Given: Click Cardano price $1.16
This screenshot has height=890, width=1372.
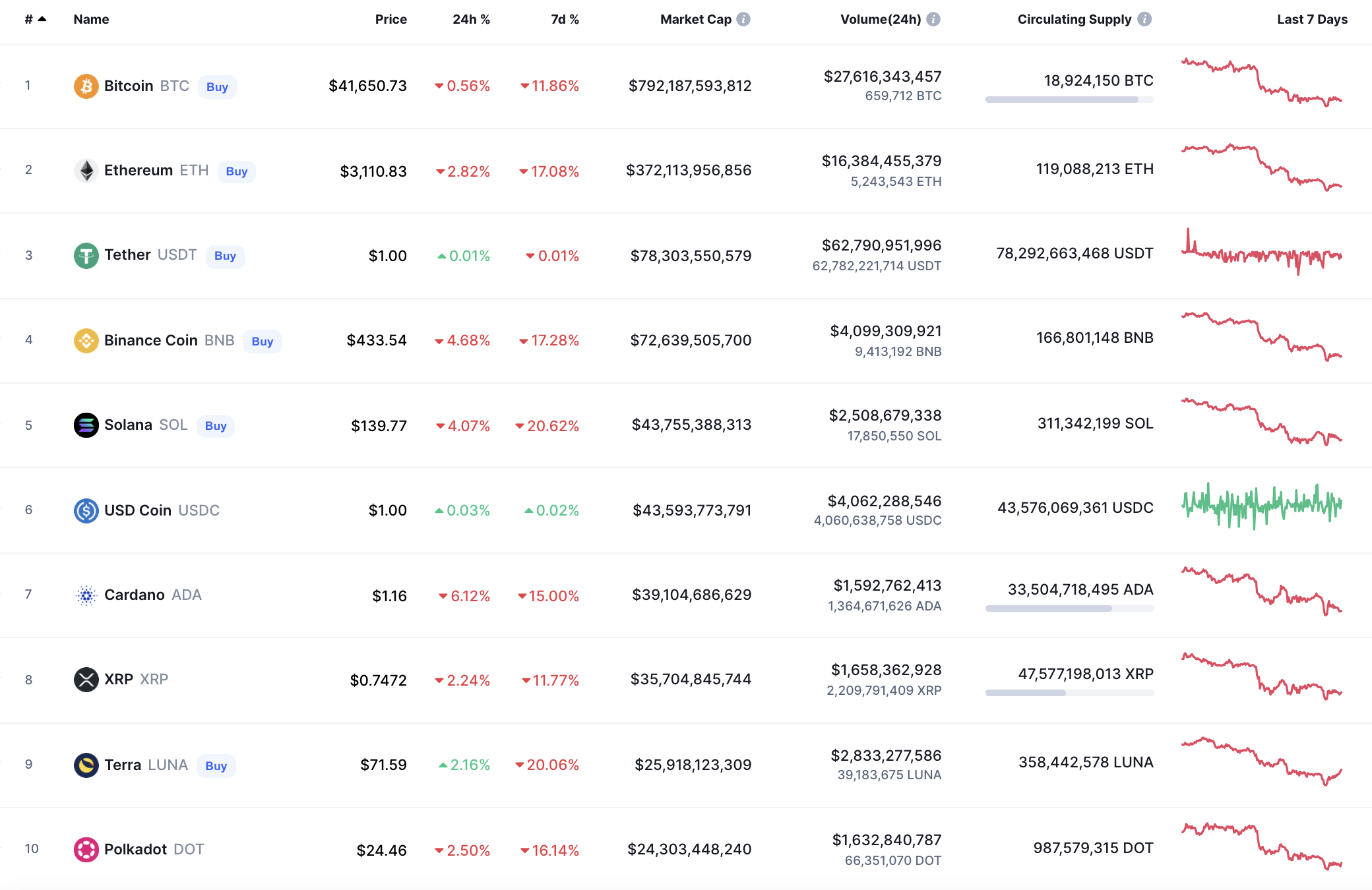Looking at the screenshot, I should coord(389,596).
